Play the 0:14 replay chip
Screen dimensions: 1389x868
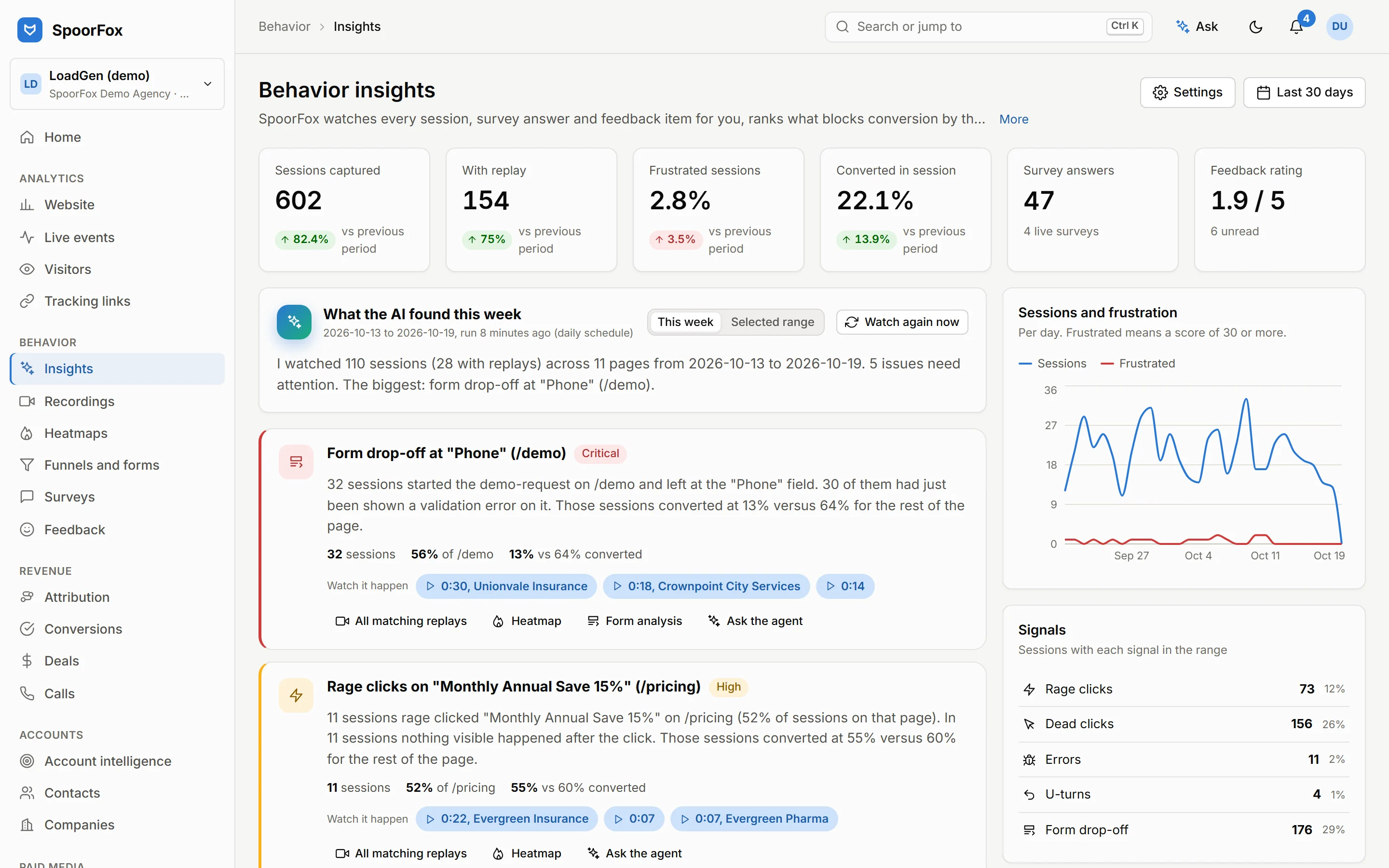[x=845, y=586]
